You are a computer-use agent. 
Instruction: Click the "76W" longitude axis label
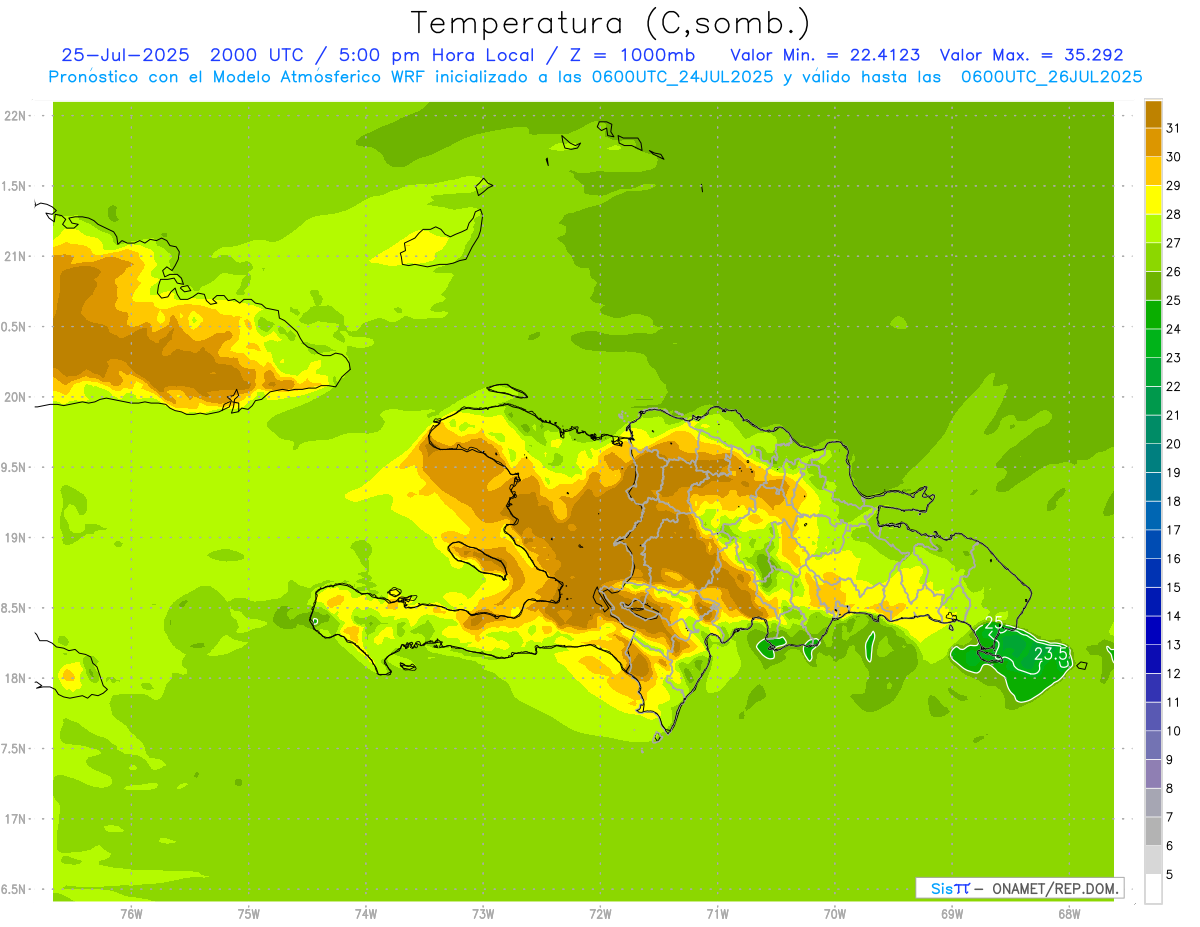pos(131,914)
